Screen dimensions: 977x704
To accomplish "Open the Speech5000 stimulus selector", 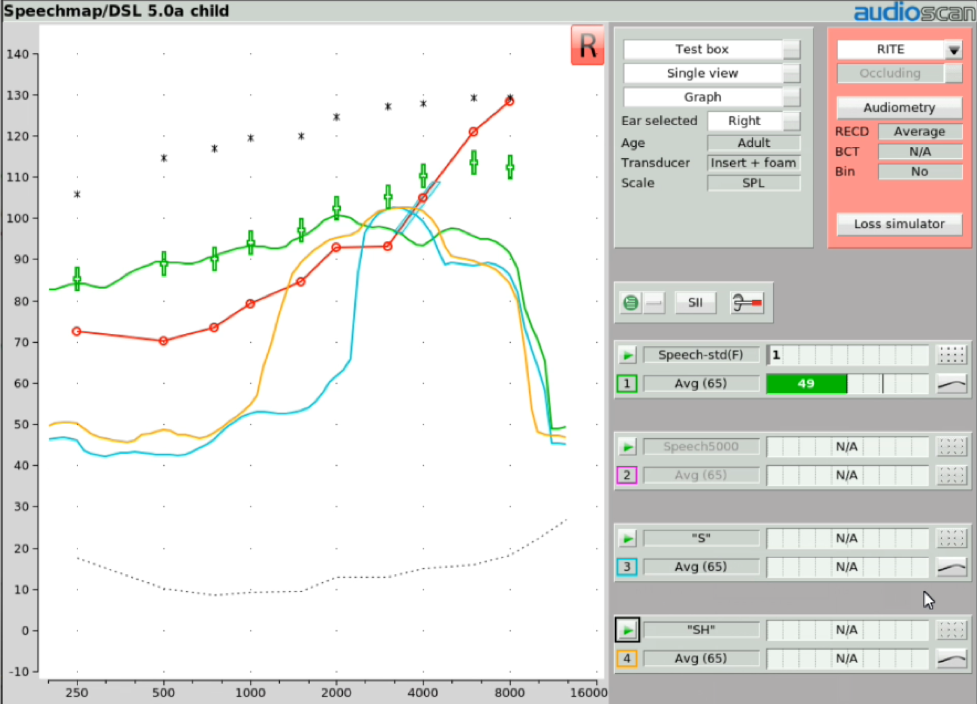I will (701, 447).
